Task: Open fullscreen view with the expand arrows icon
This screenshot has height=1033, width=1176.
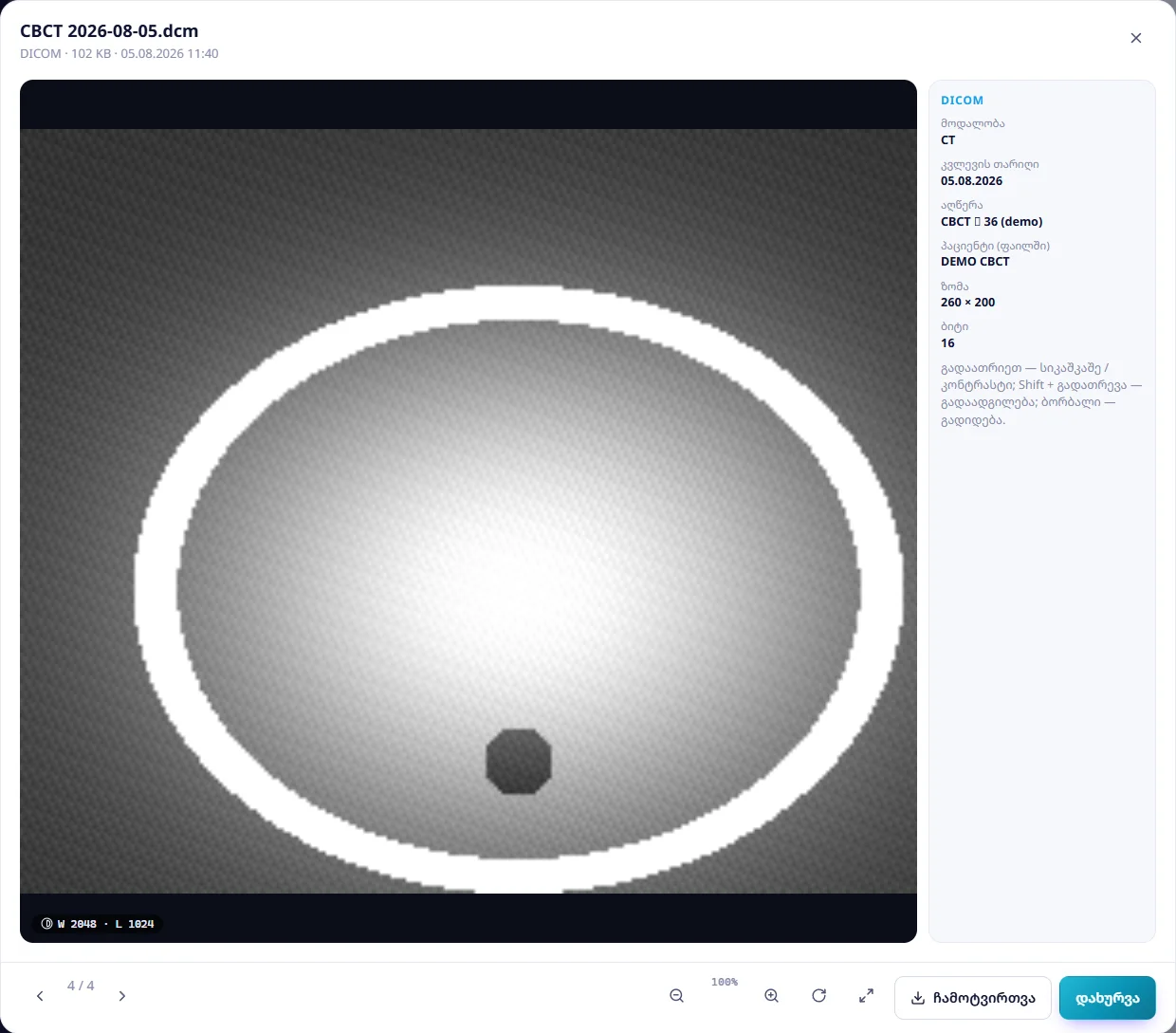Action: pos(866,996)
